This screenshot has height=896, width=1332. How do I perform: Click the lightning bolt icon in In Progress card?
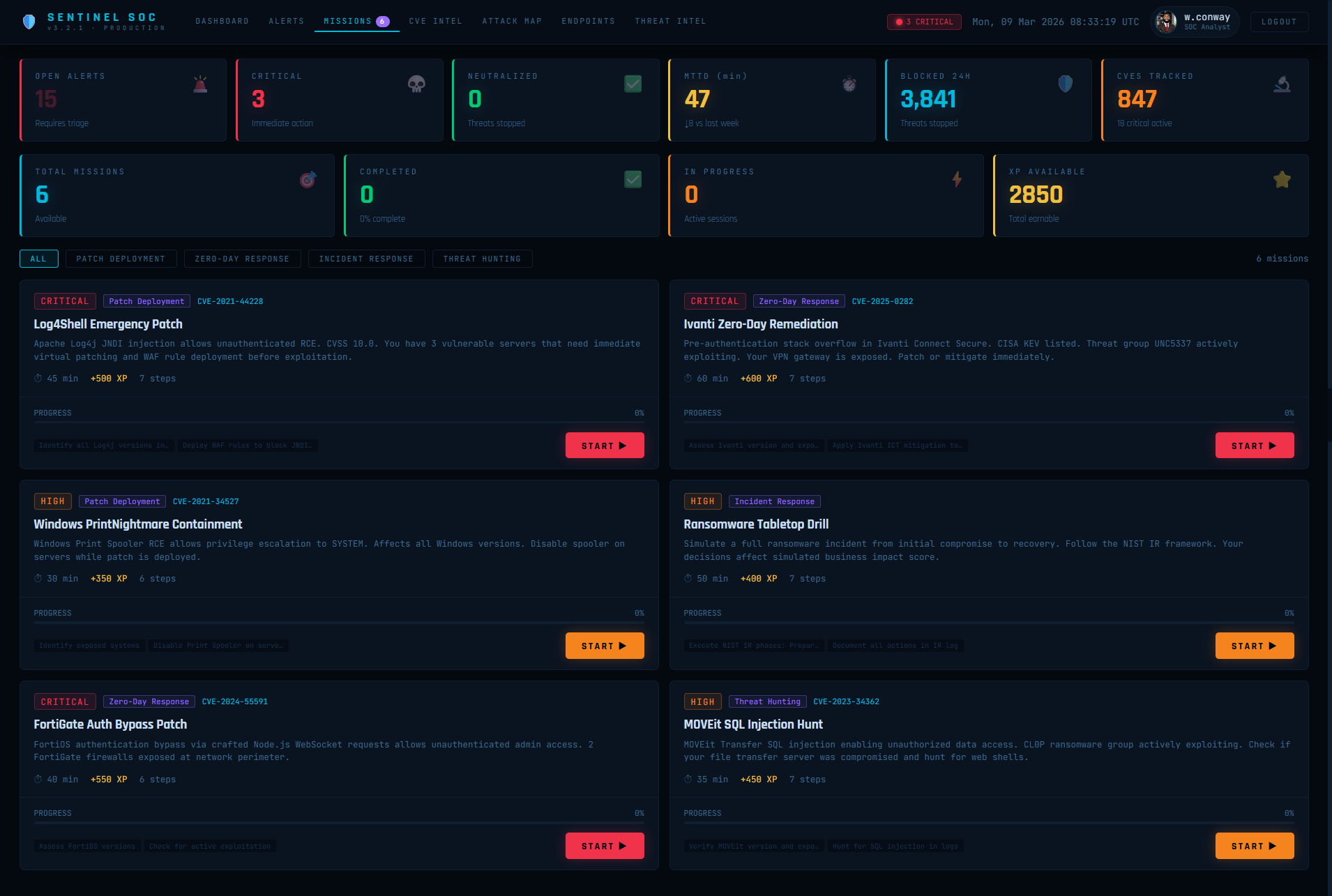[957, 179]
